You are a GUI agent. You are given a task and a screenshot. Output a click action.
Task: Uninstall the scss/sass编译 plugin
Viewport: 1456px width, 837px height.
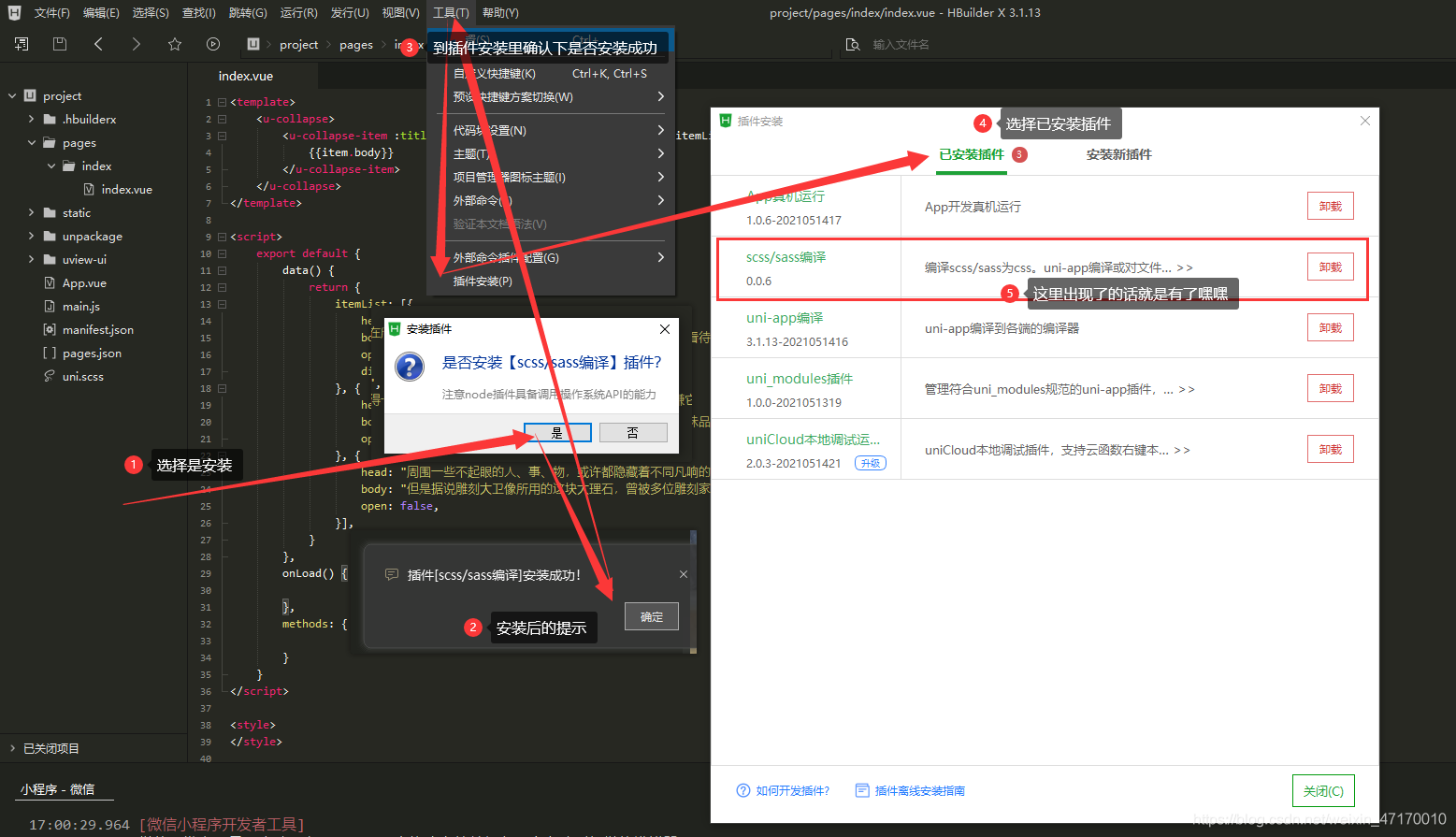(x=1330, y=267)
